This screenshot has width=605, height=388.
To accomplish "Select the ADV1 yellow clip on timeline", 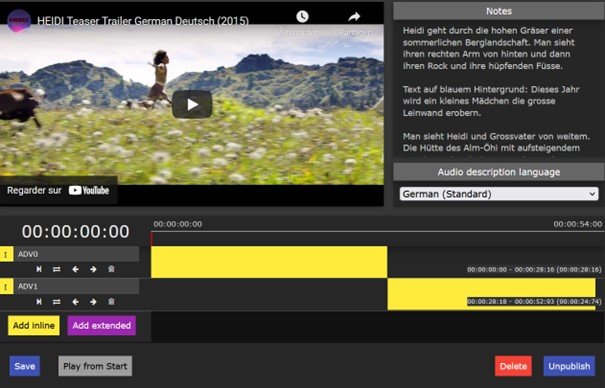I will coord(491,294).
